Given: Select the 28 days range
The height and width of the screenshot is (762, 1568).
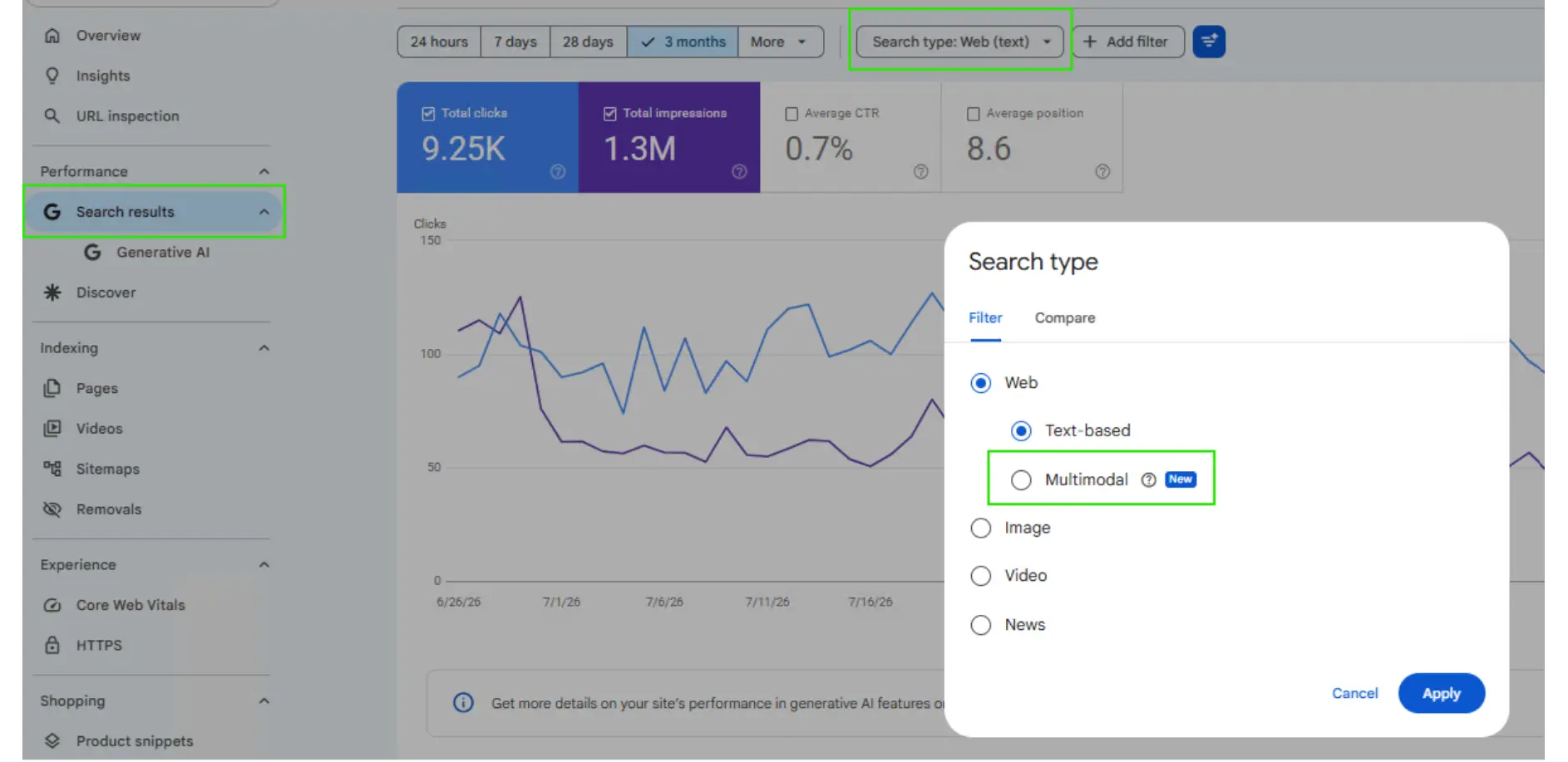Looking at the screenshot, I should pyautogui.click(x=588, y=42).
